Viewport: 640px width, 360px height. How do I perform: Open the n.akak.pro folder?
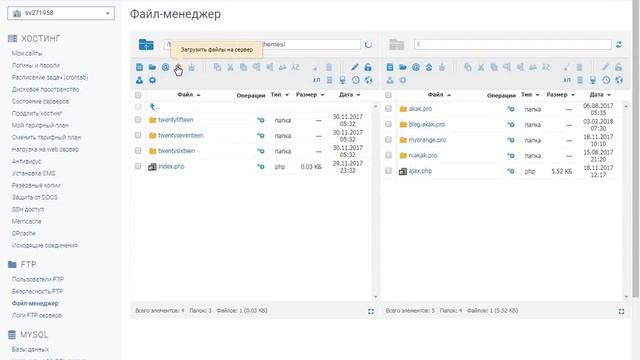[x=423, y=156]
